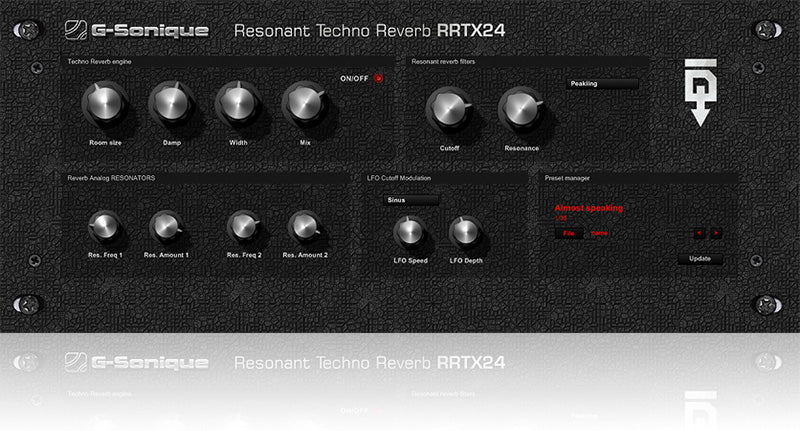Click the Width knob
Viewport: 800px width, 431px height.
tap(238, 104)
